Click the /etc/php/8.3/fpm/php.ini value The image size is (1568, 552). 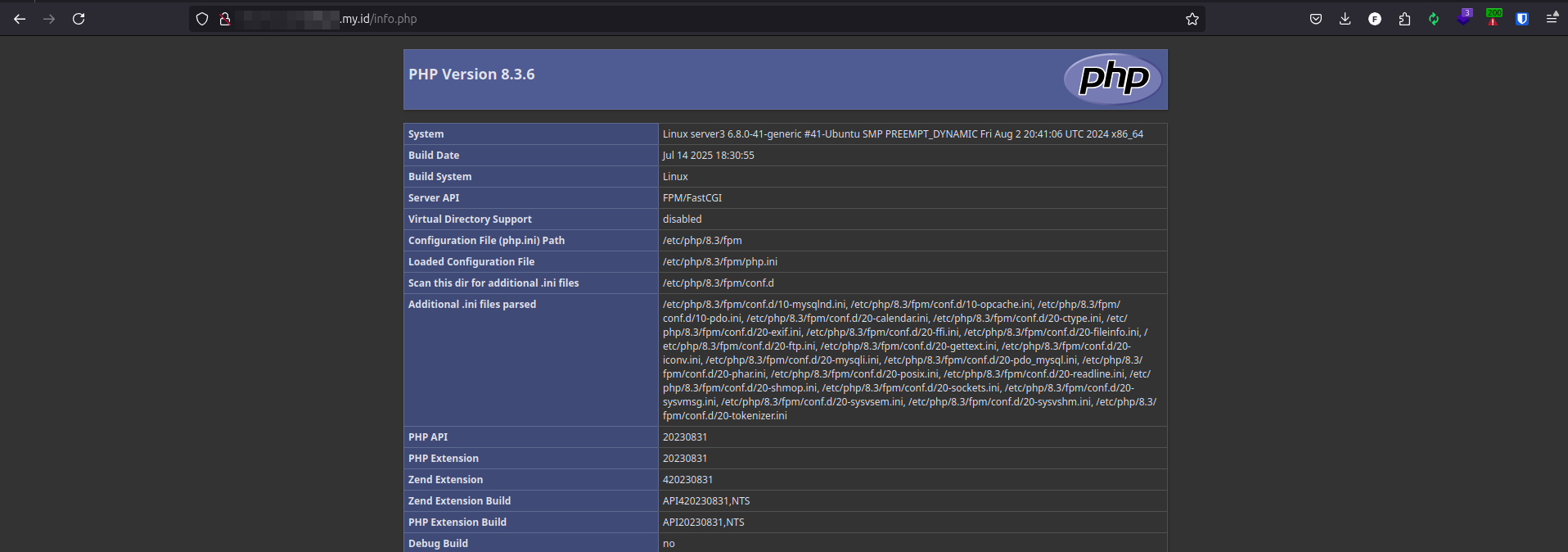[x=720, y=262]
